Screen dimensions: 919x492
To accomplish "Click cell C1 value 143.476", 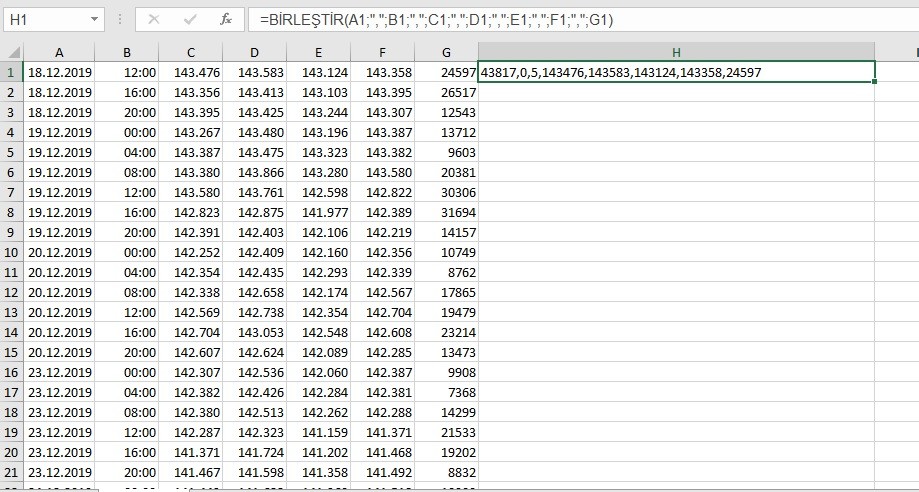I will click(x=190, y=72).
